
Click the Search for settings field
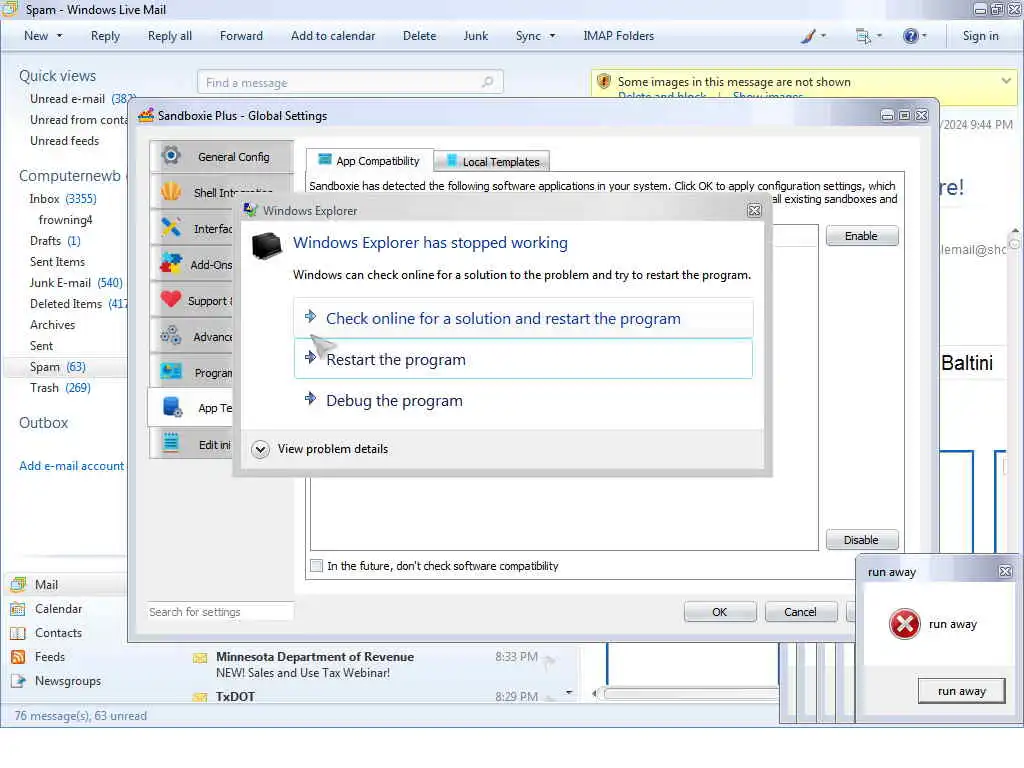220,612
